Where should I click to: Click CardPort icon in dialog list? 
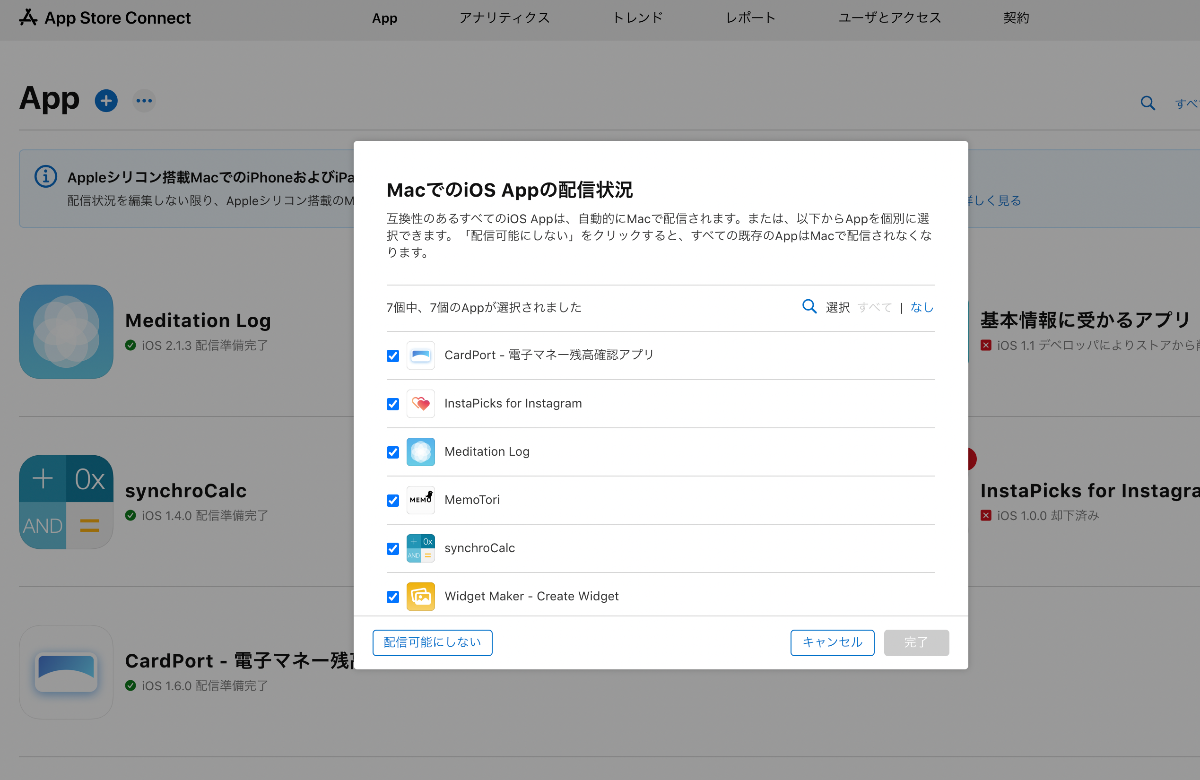click(421, 355)
